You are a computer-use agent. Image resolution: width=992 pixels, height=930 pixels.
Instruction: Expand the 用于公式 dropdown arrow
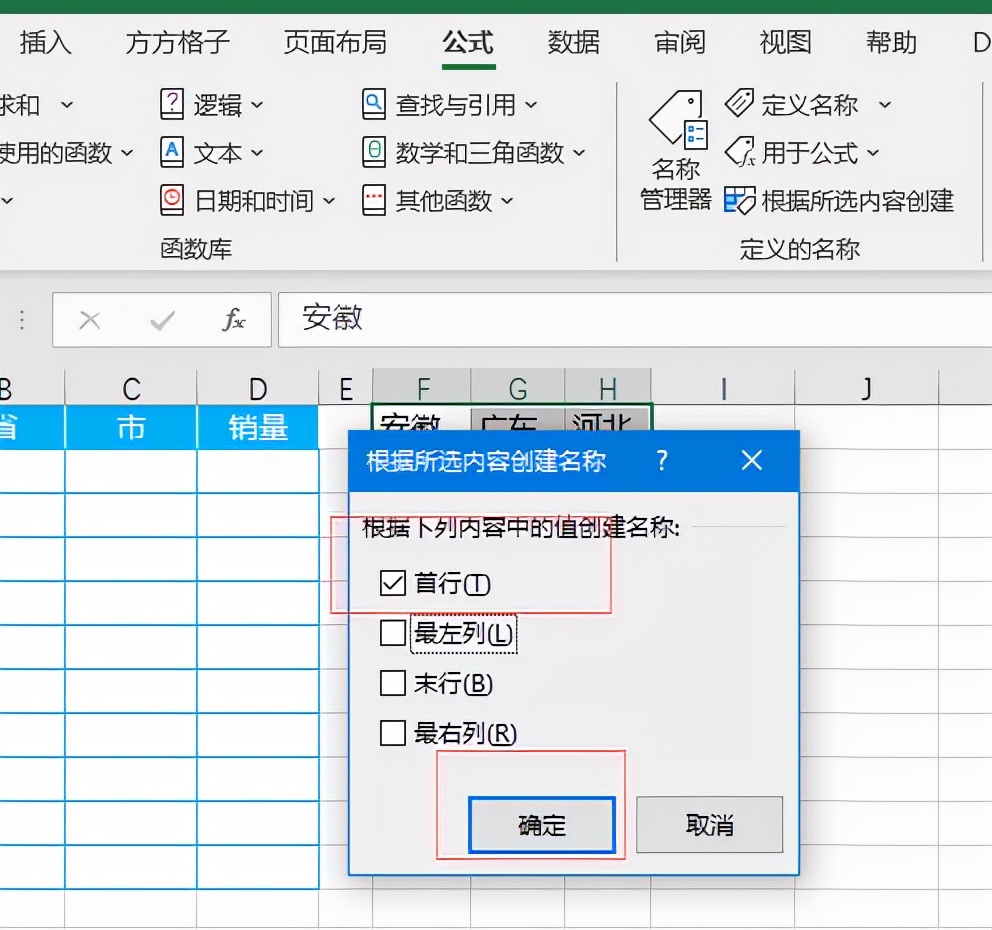pyautogui.click(x=873, y=153)
